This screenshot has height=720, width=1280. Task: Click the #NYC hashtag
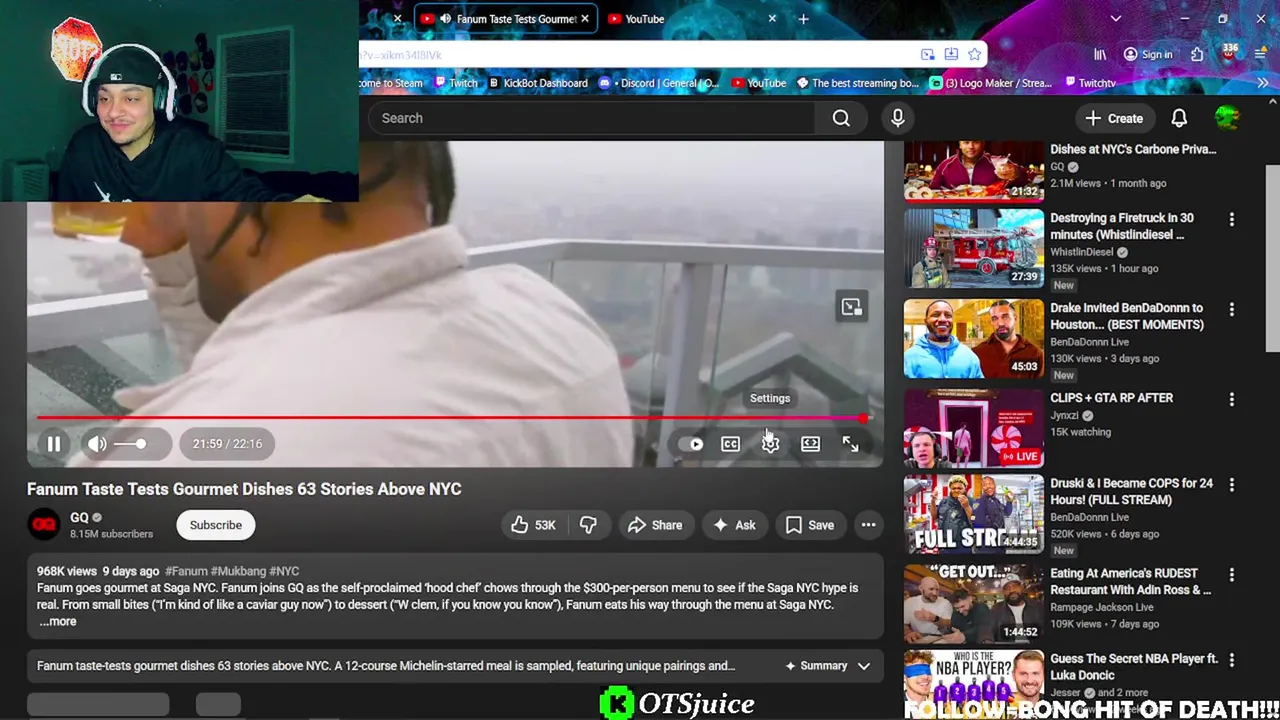coord(284,571)
